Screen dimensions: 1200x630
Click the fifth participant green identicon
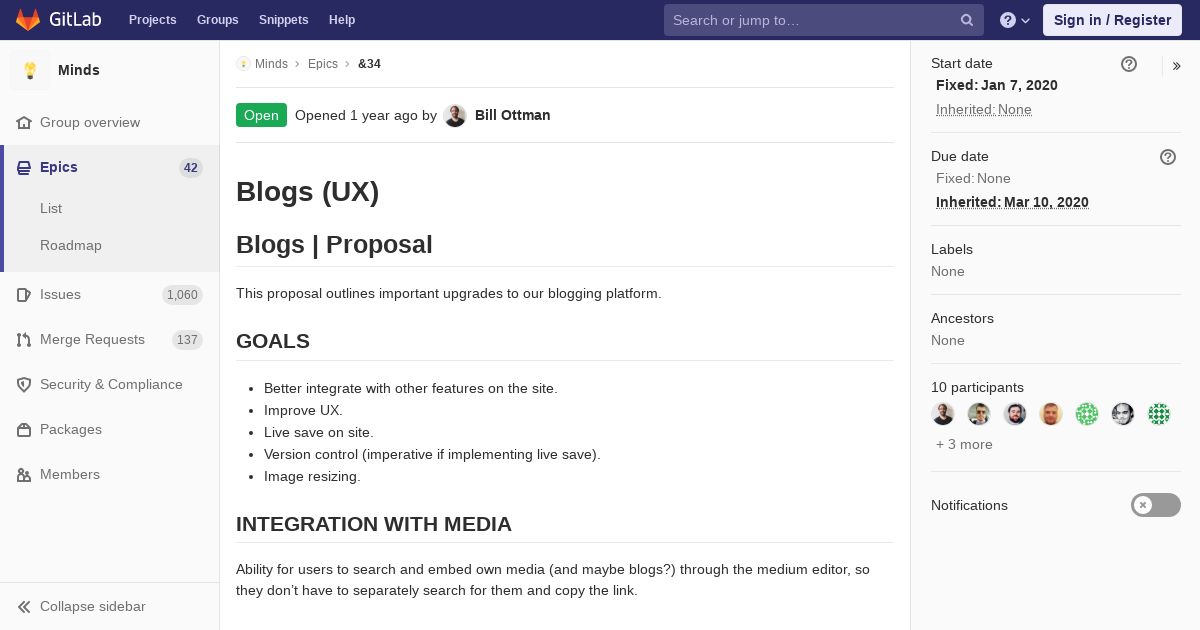coord(1087,414)
